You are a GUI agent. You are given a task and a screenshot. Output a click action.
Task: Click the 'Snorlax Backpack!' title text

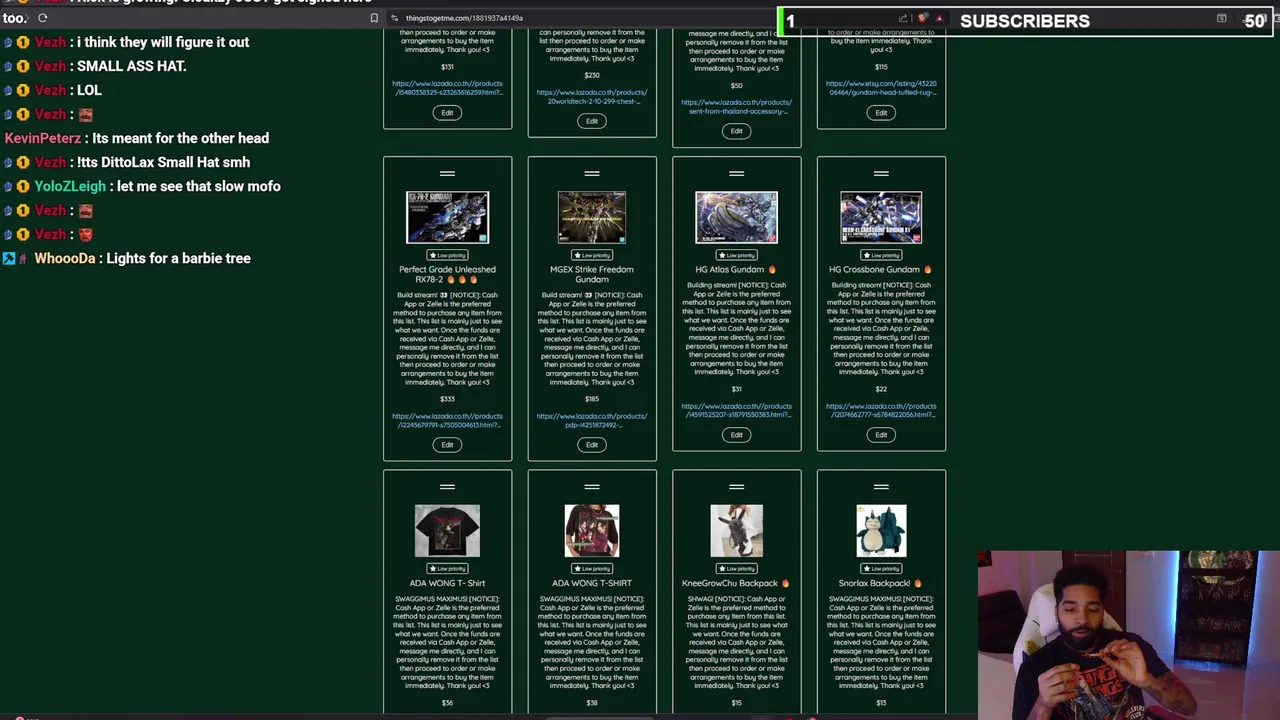coord(874,583)
